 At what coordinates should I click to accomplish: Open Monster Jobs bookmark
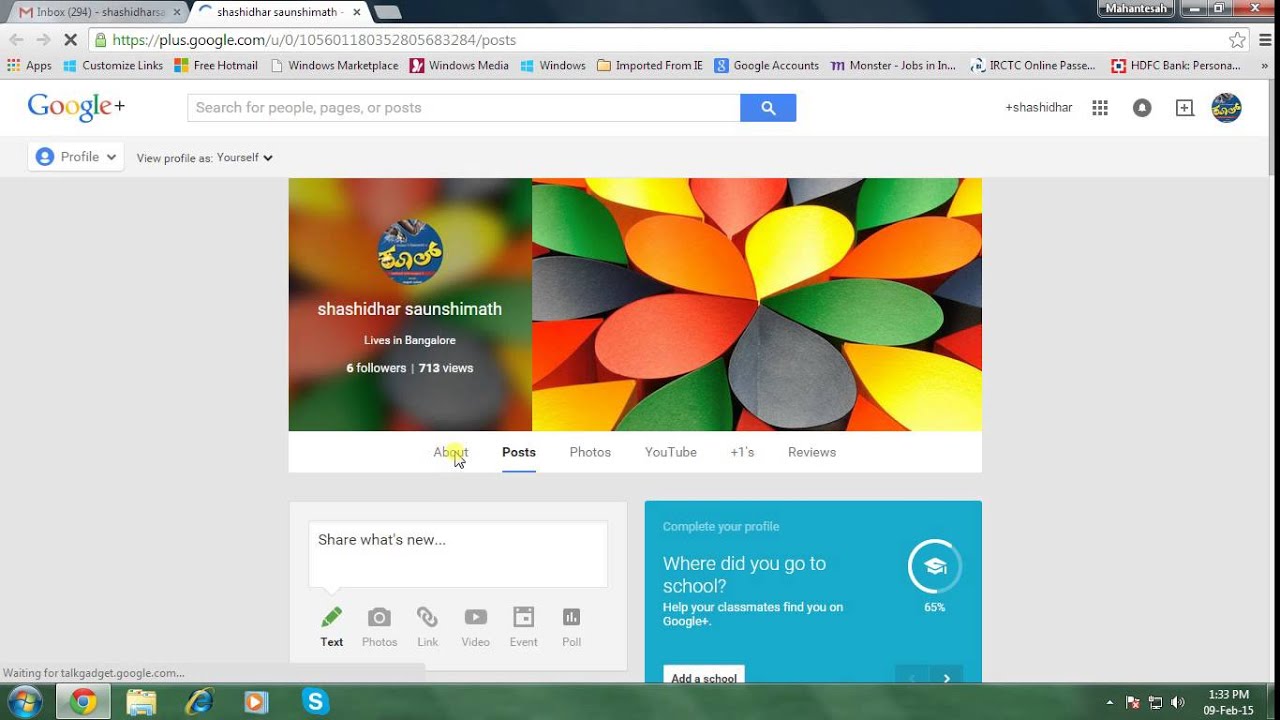894,65
